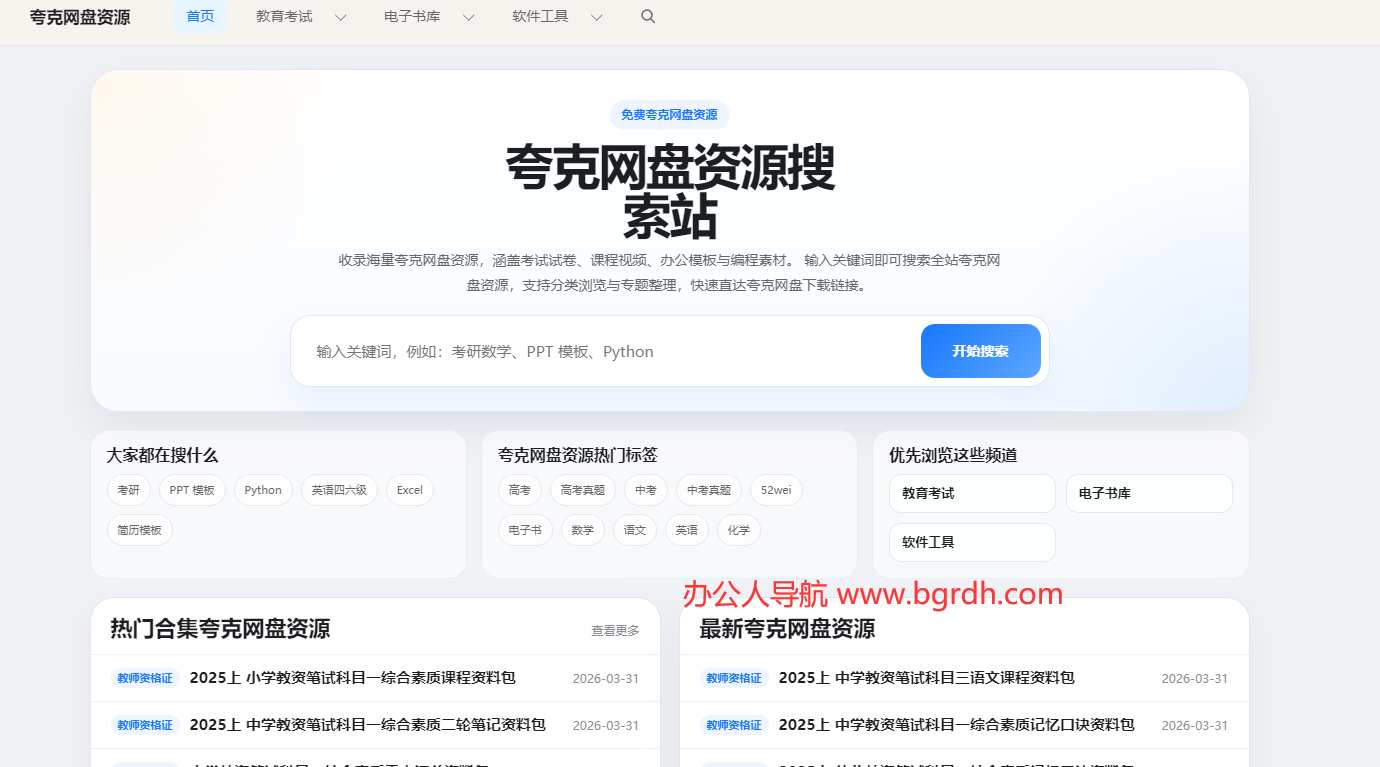
Task: Open 软件工具 menu item in navbar
Action: 540,16
